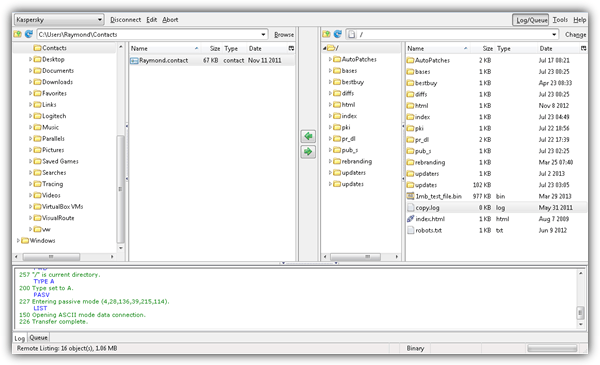Open the Kaspersky site dropdown
This screenshot has width=600, height=365.
pyautogui.click(x=99, y=20)
